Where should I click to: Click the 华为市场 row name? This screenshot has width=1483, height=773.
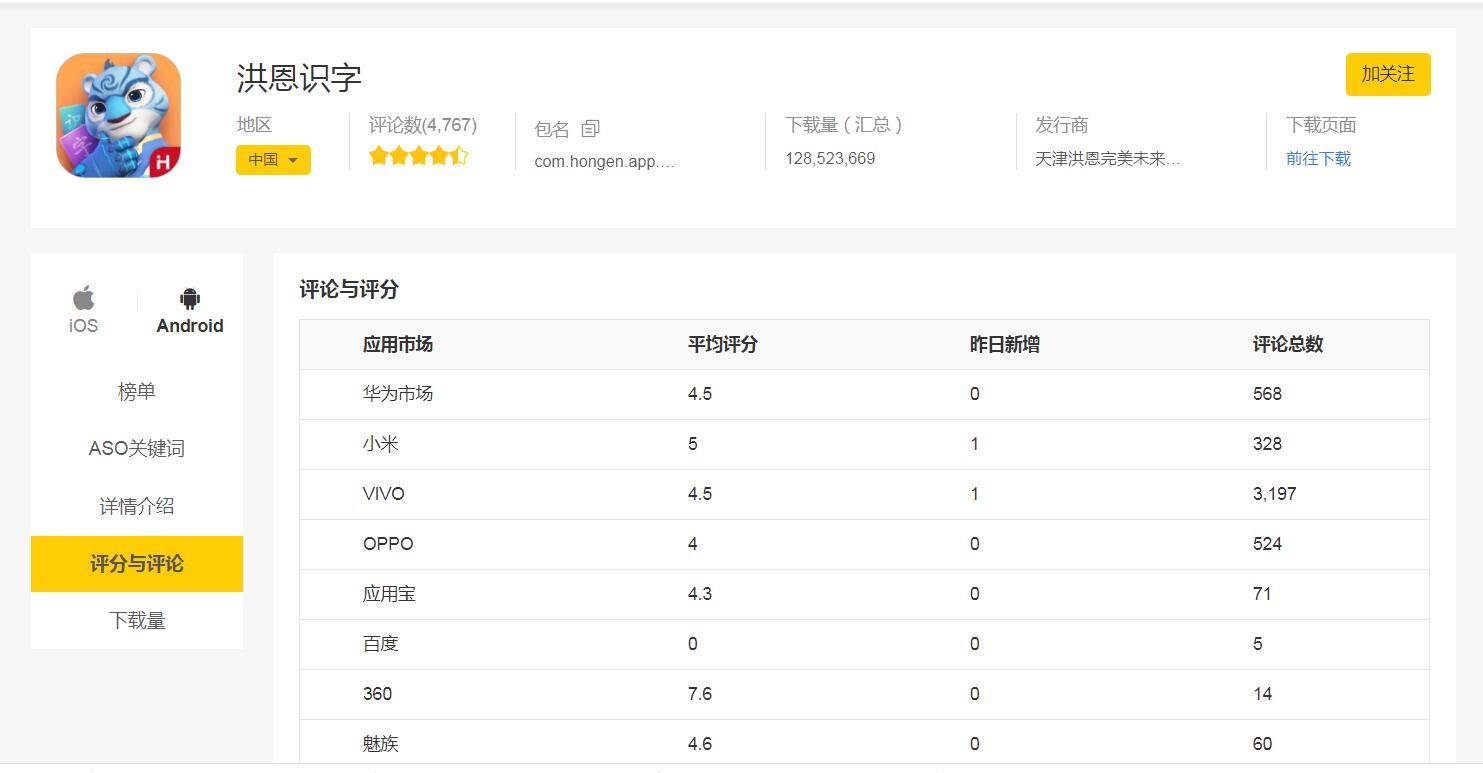tap(398, 394)
